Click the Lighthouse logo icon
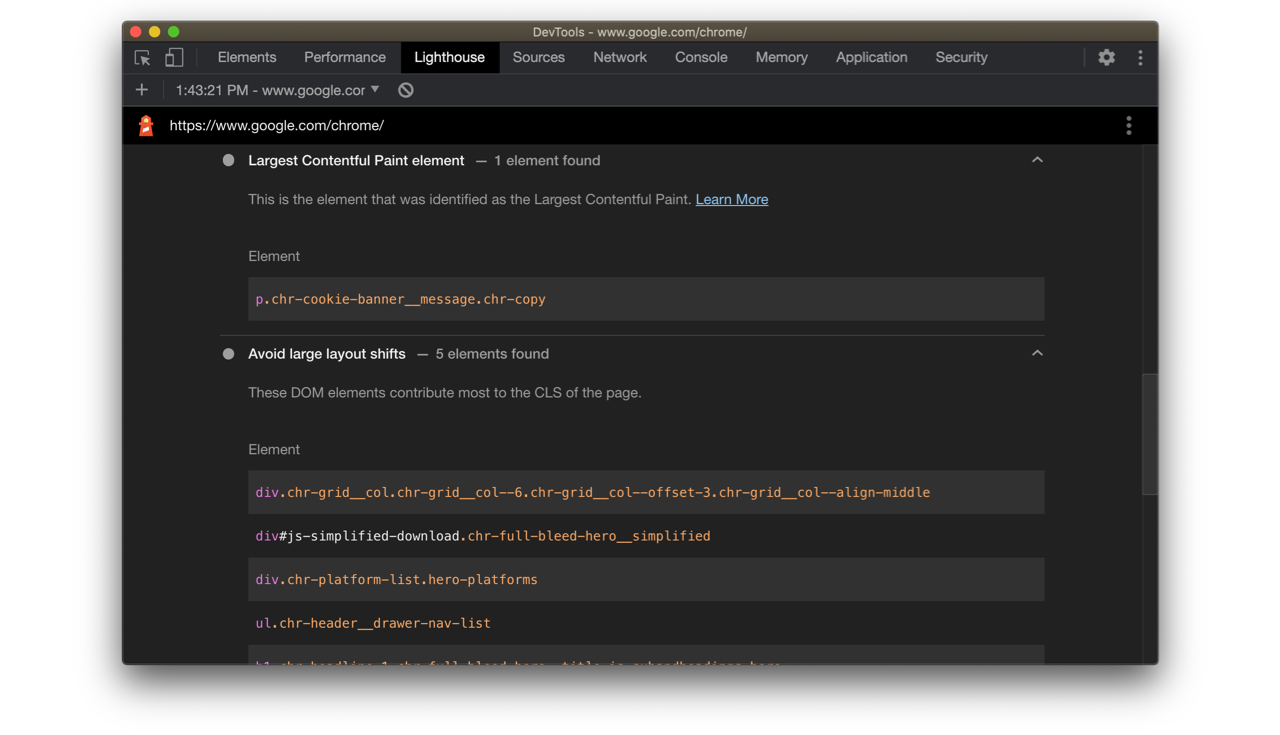 point(146,126)
